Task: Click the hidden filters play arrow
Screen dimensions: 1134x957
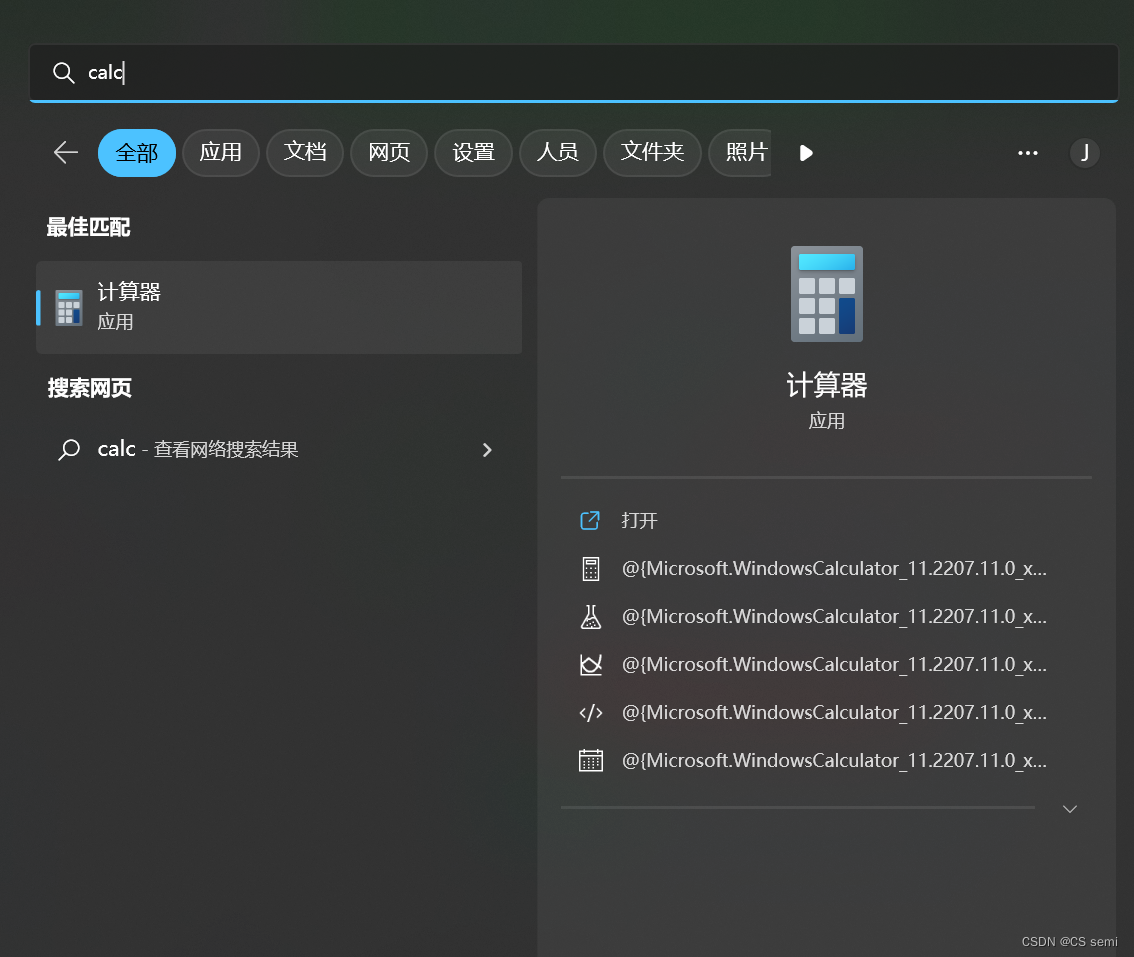Action: coord(806,152)
